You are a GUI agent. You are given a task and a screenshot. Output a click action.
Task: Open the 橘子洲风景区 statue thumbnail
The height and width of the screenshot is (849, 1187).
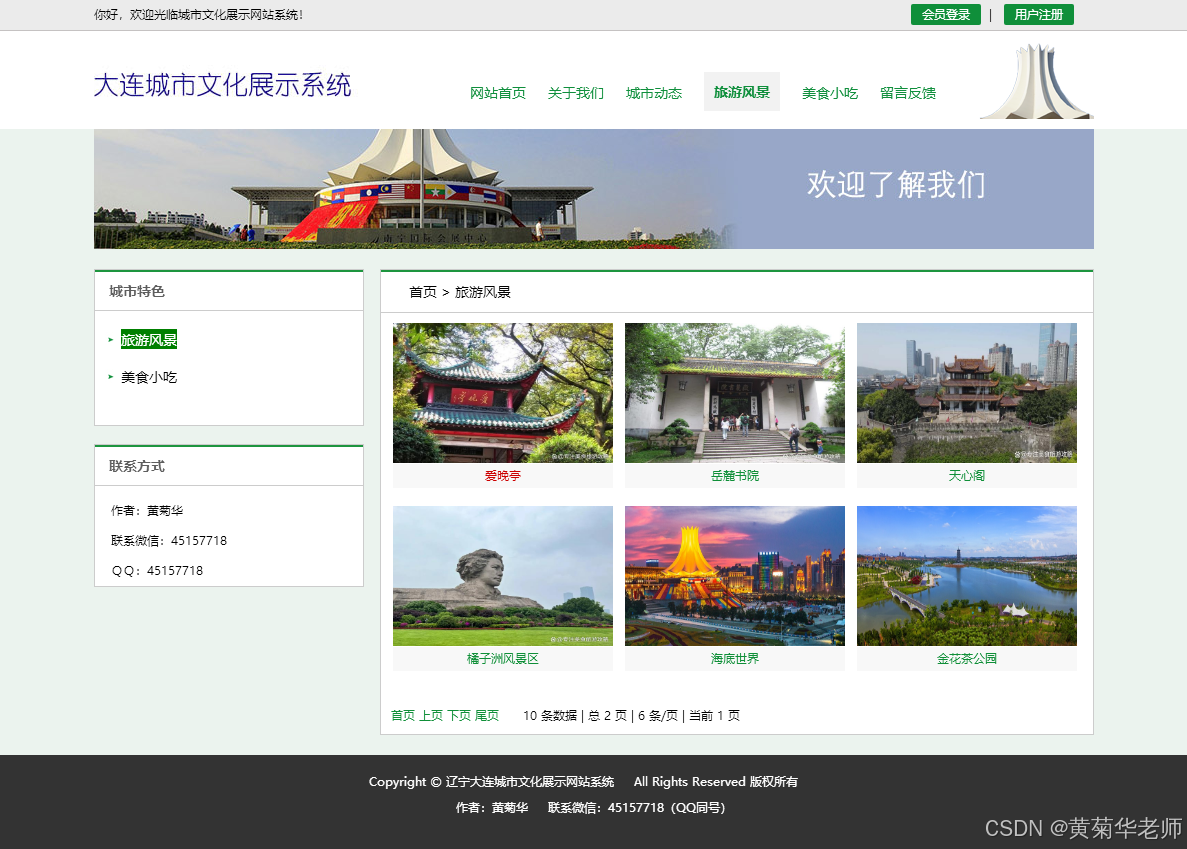[503, 576]
